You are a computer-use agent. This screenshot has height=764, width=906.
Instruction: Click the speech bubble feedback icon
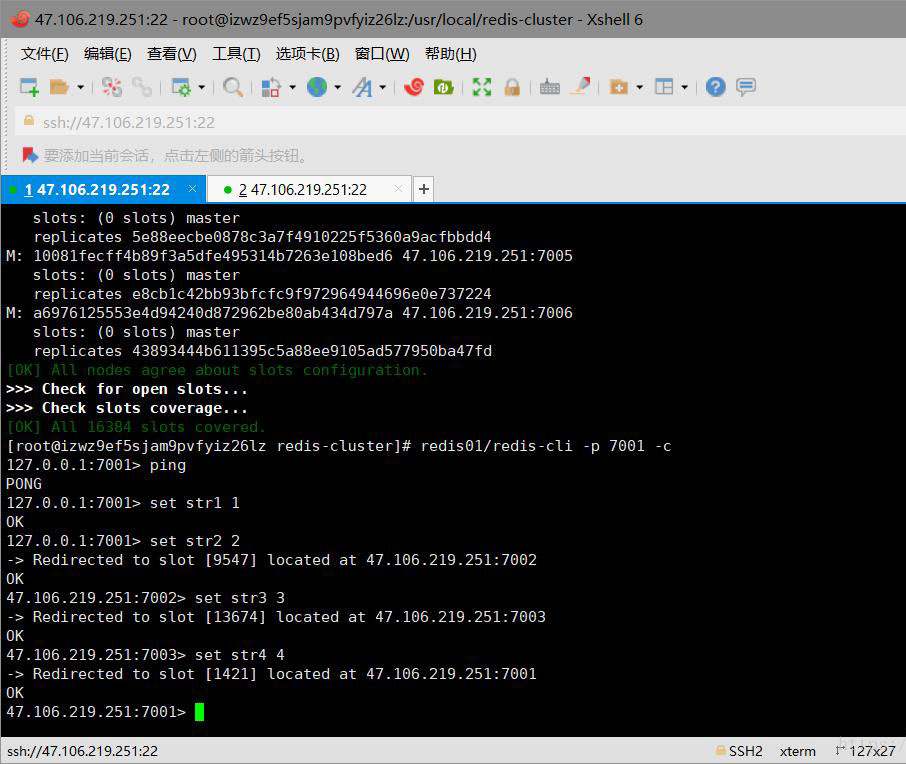click(x=746, y=87)
